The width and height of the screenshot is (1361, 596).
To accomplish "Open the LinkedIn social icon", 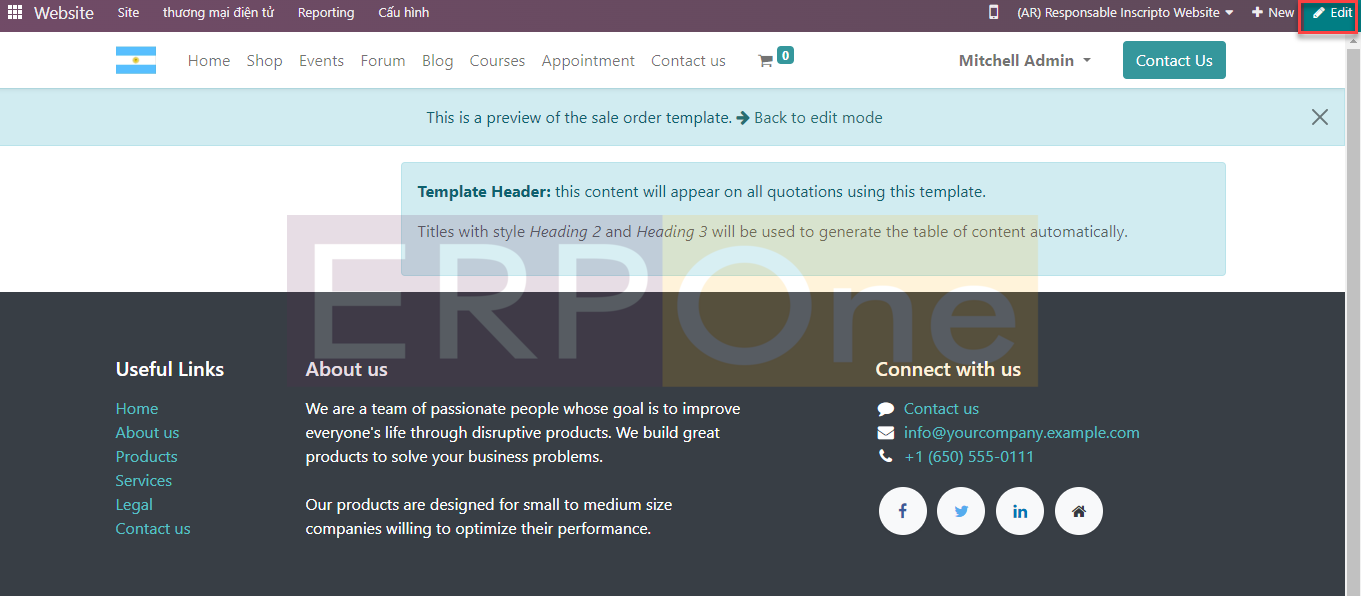I will [x=1020, y=511].
